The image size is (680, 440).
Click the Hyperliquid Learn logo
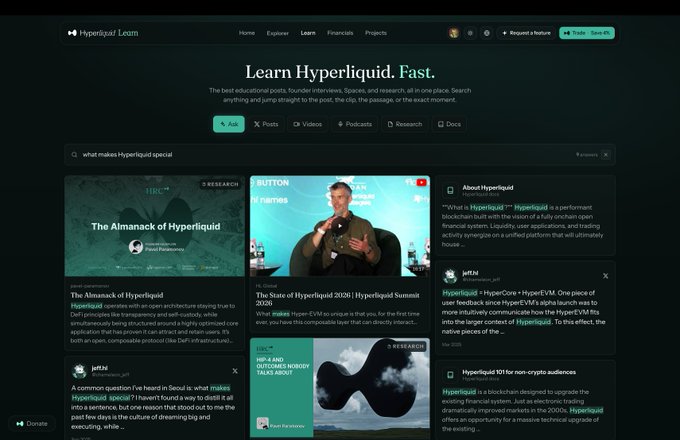click(103, 33)
